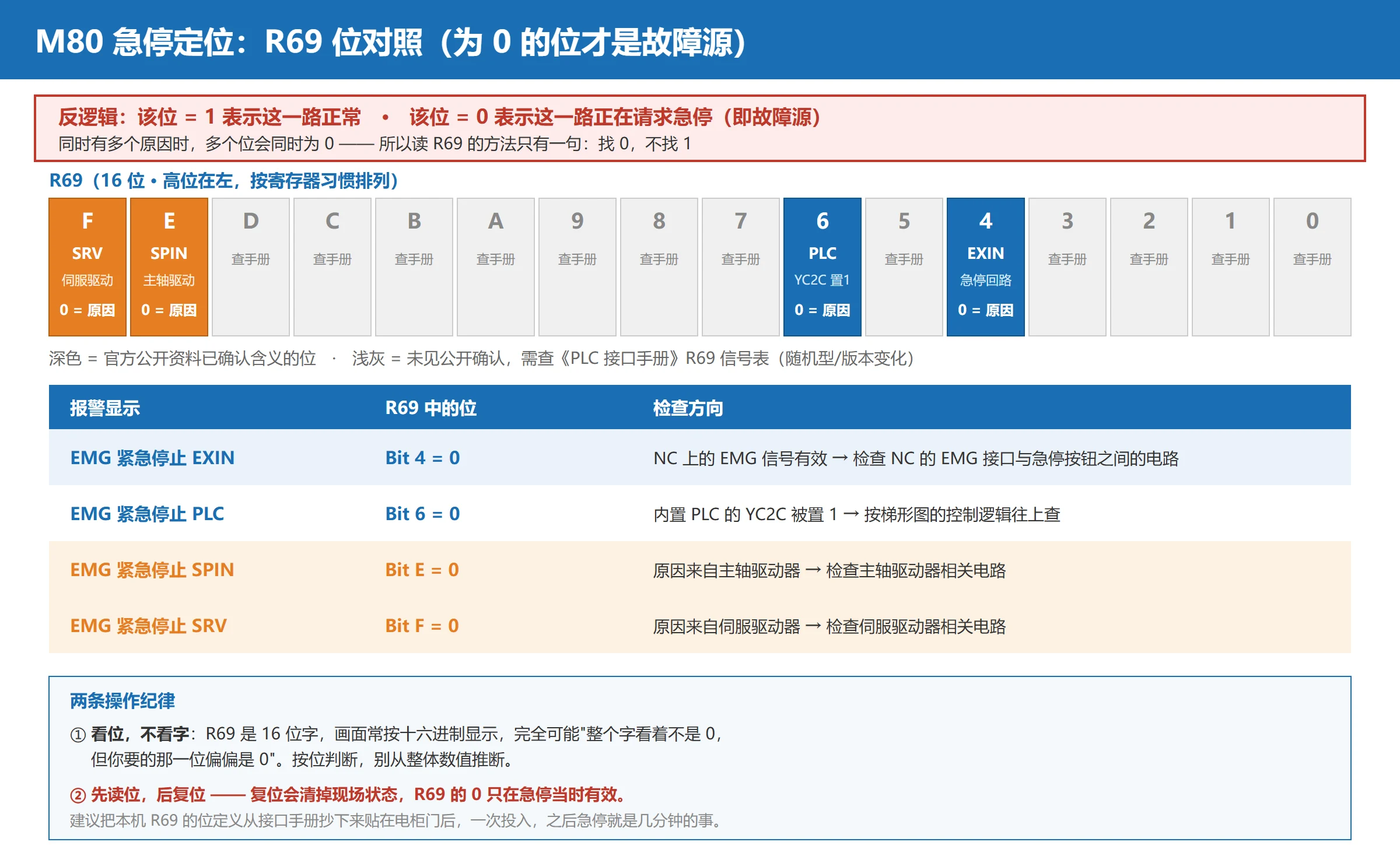Click the 'Bit F = 0' cell

(x=422, y=626)
